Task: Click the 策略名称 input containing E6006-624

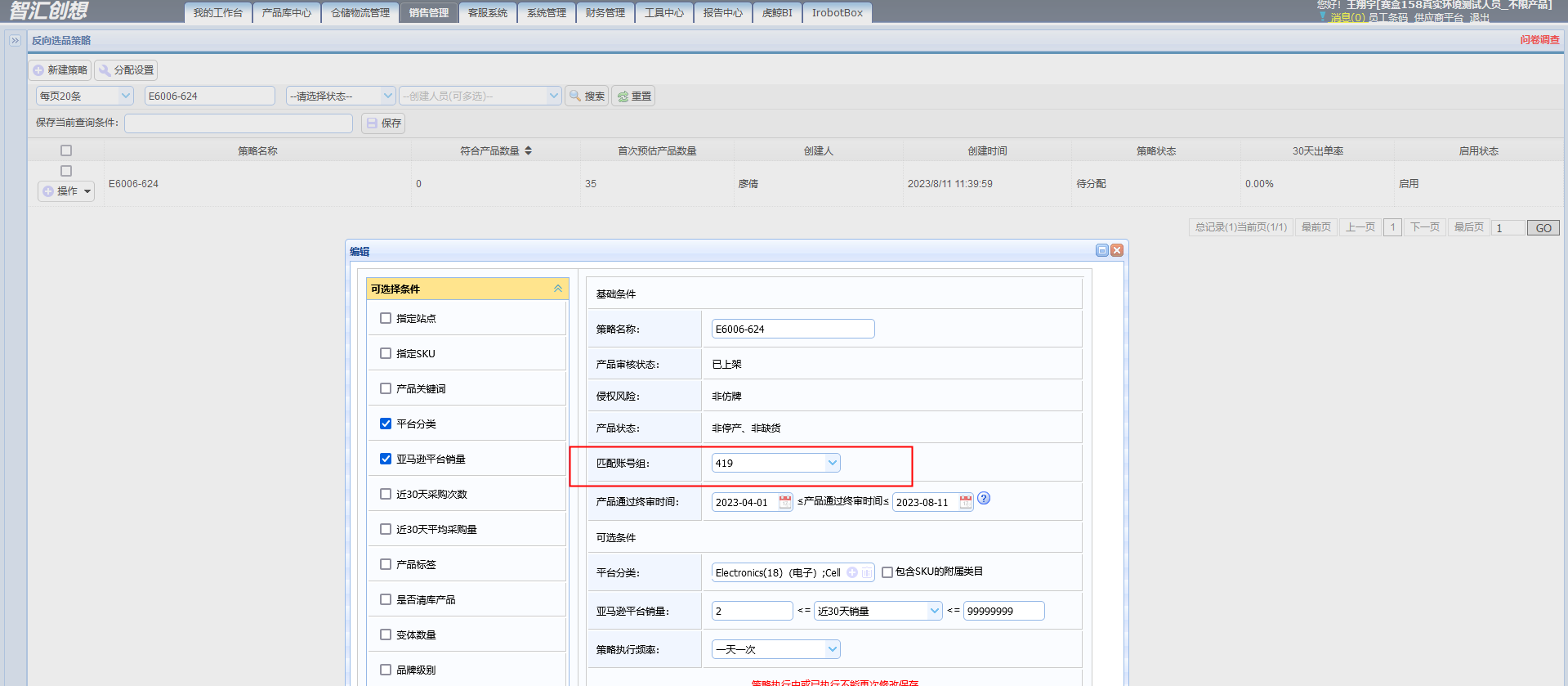Action: pyautogui.click(x=793, y=329)
